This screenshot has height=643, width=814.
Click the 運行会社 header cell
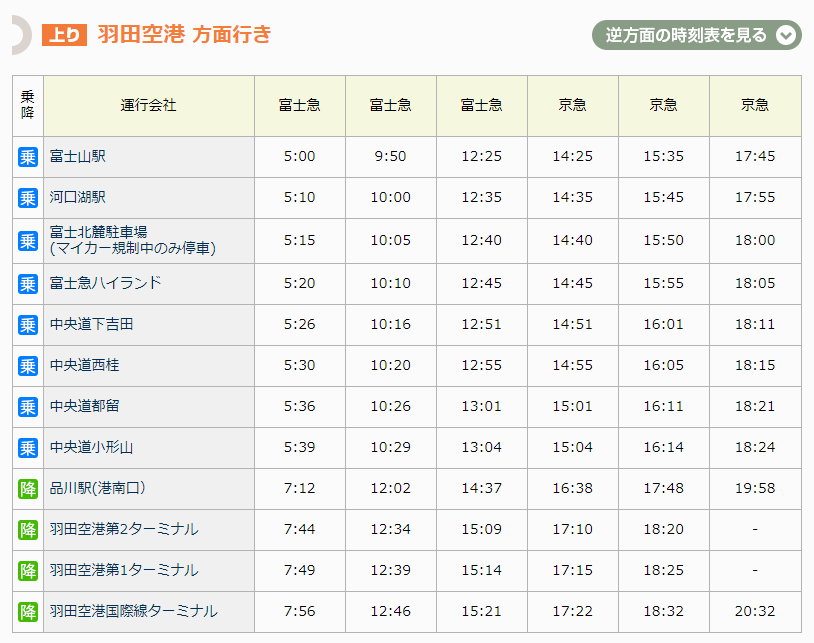[x=149, y=105]
